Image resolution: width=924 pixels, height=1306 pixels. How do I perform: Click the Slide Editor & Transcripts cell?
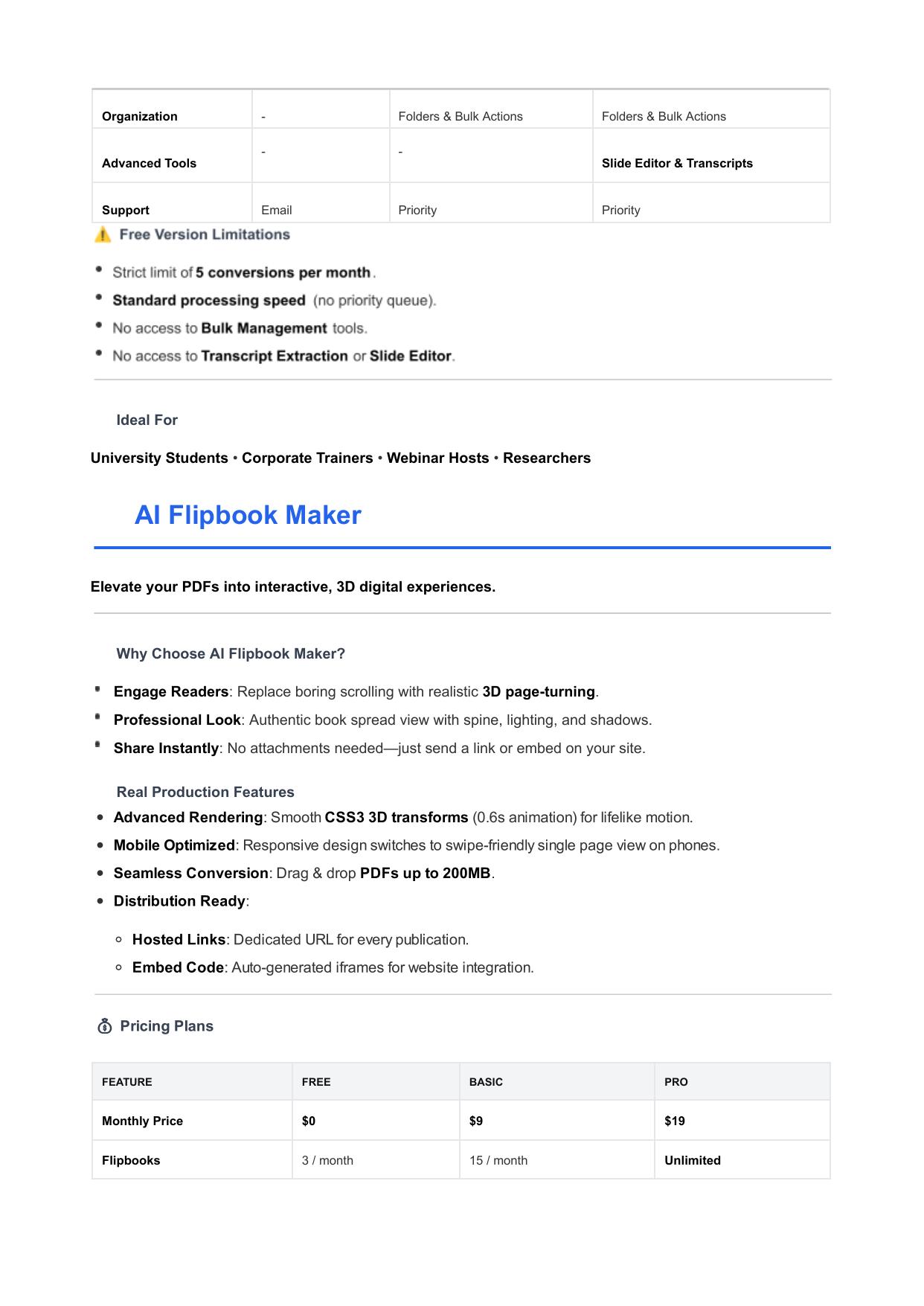677,163
